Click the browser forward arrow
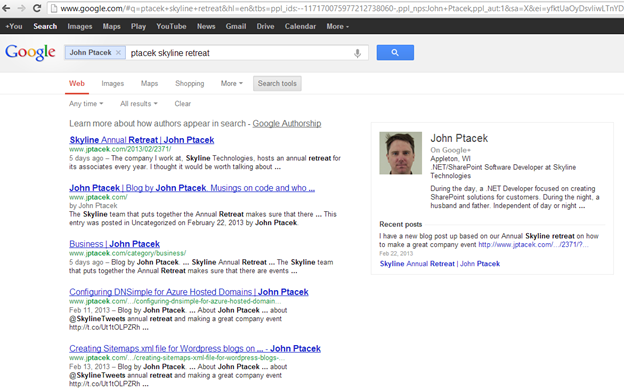Viewport: 624px width, 391px height. coord(21,8)
